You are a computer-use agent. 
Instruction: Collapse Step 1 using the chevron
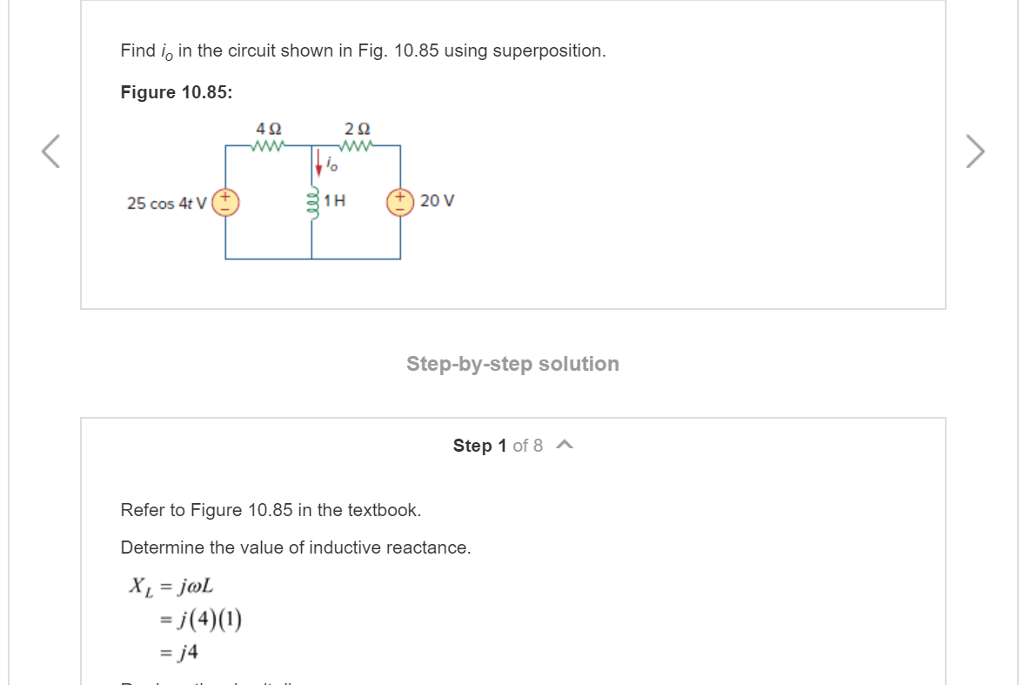pos(564,445)
